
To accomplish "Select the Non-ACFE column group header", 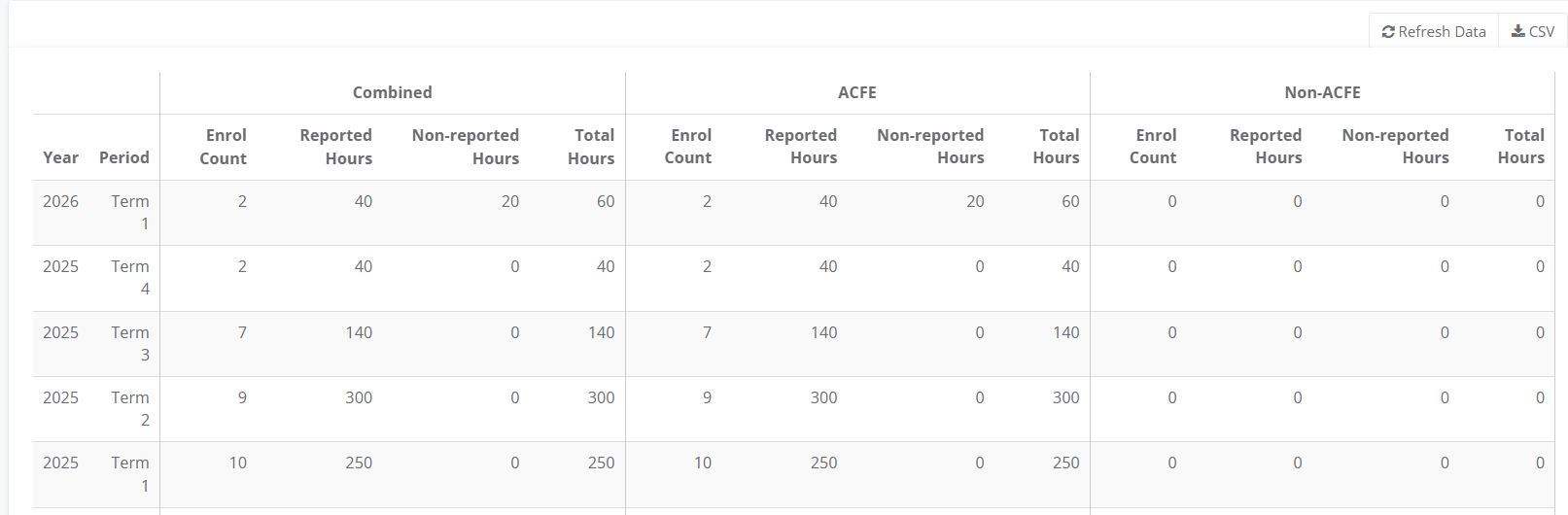I will (x=1322, y=92).
